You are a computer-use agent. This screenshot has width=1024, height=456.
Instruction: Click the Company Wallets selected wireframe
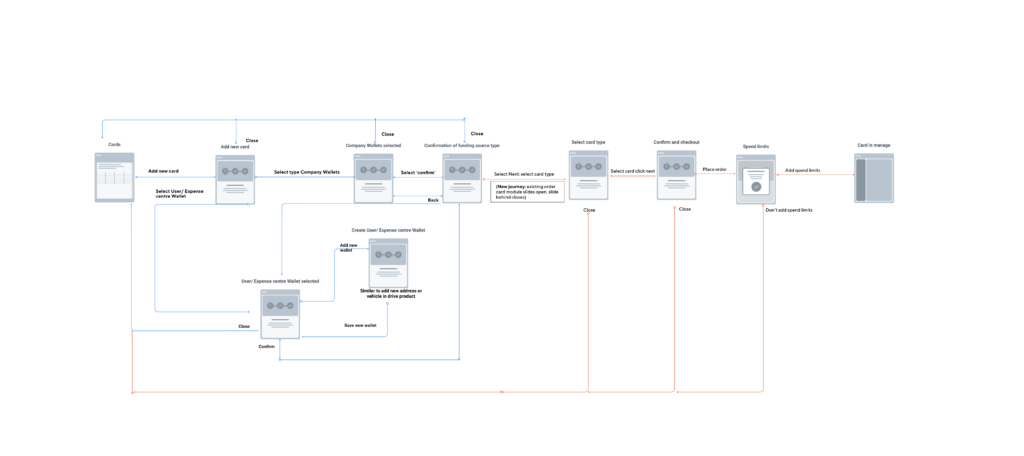(x=373, y=178)
